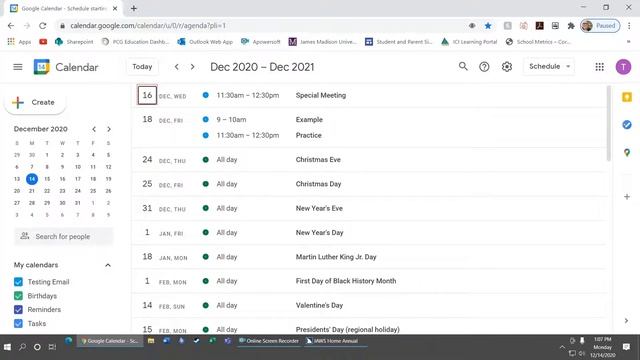Viewport: 640px width, 360px height.
Task: Open the New Year's Day event
Action: pyautogui.click(x=320, y=233)
